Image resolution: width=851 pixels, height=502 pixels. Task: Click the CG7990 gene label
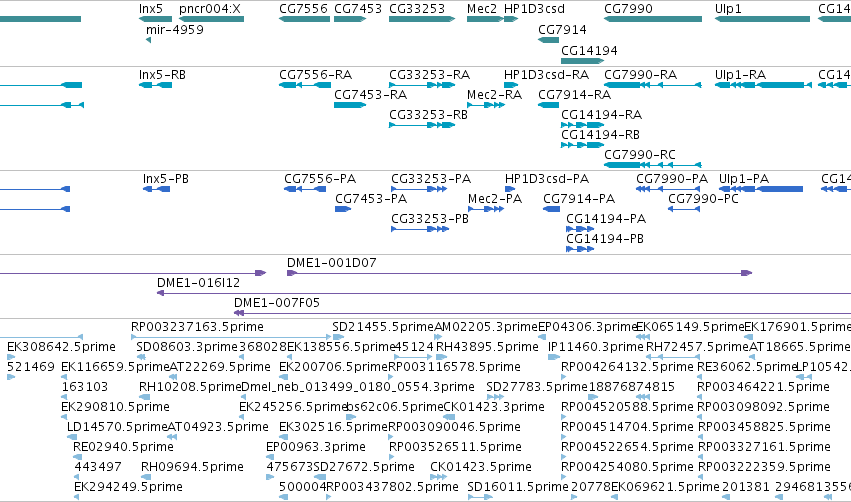(628, 9)
